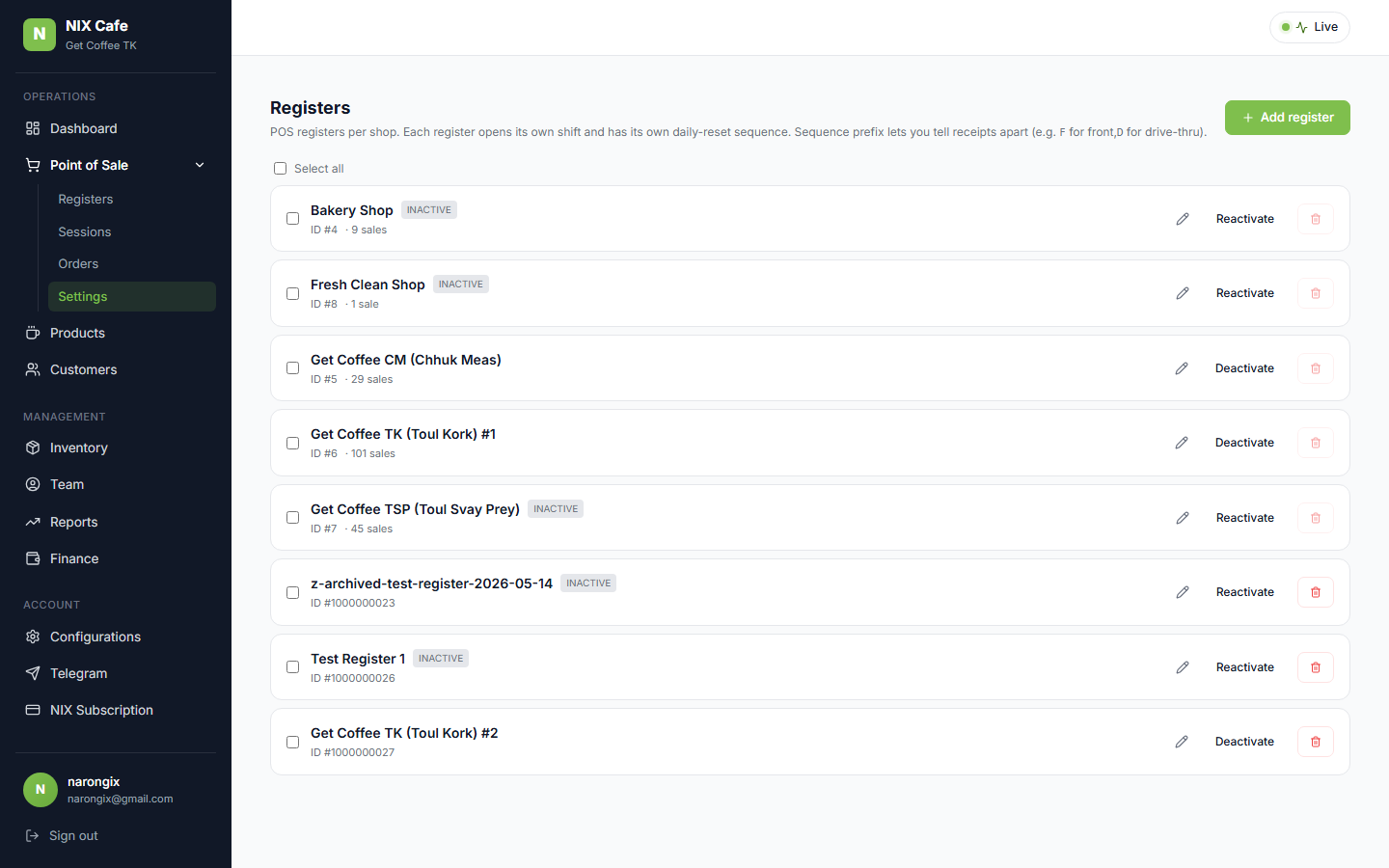Click the Finance wallet icon in sidebar
Viewport: 1389px width, 868px height.
pos(33,558)
